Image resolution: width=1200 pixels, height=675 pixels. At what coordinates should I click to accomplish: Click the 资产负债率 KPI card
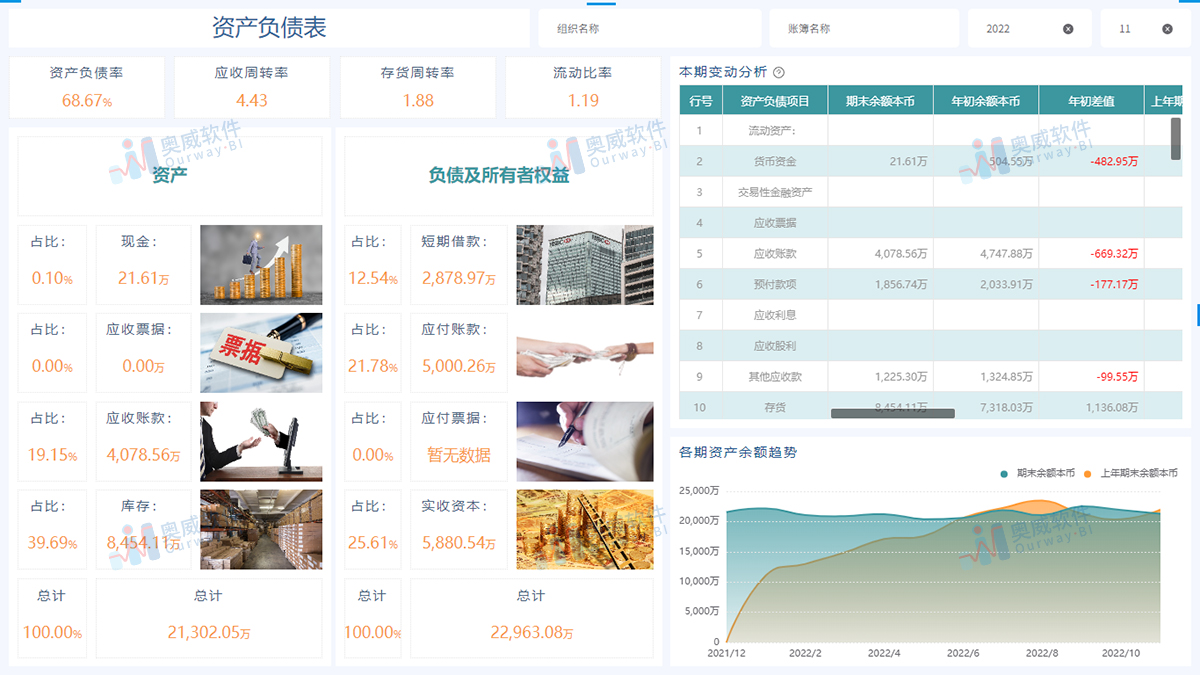87,87
